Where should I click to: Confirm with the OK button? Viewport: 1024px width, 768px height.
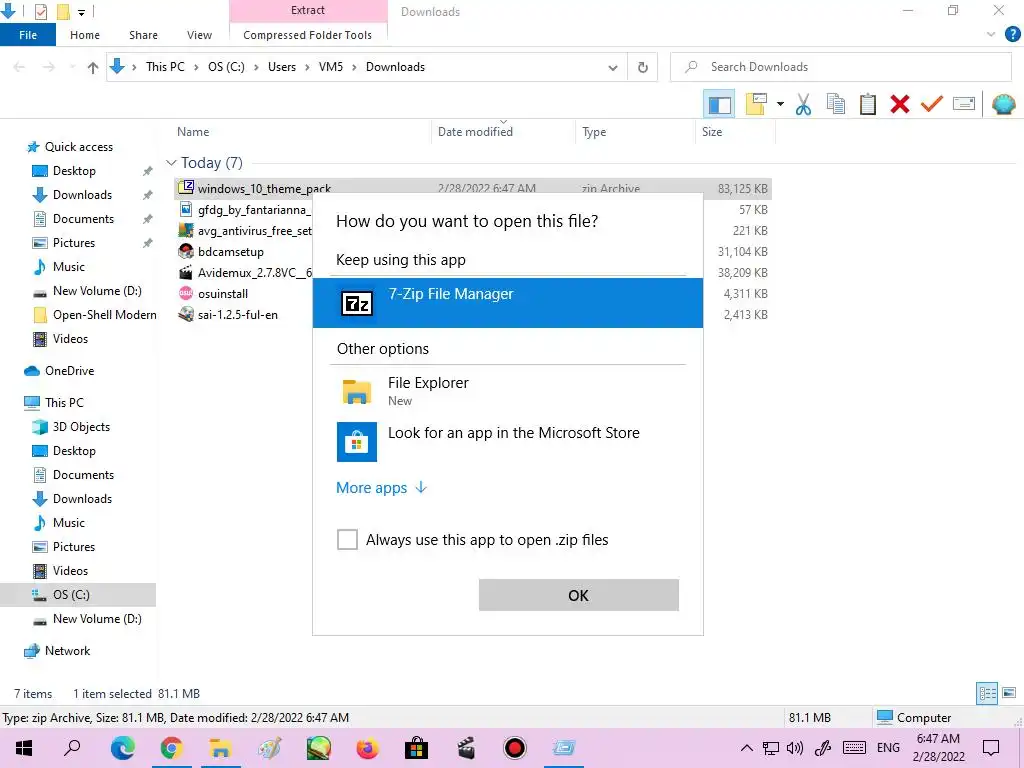(x=579, y=595)
